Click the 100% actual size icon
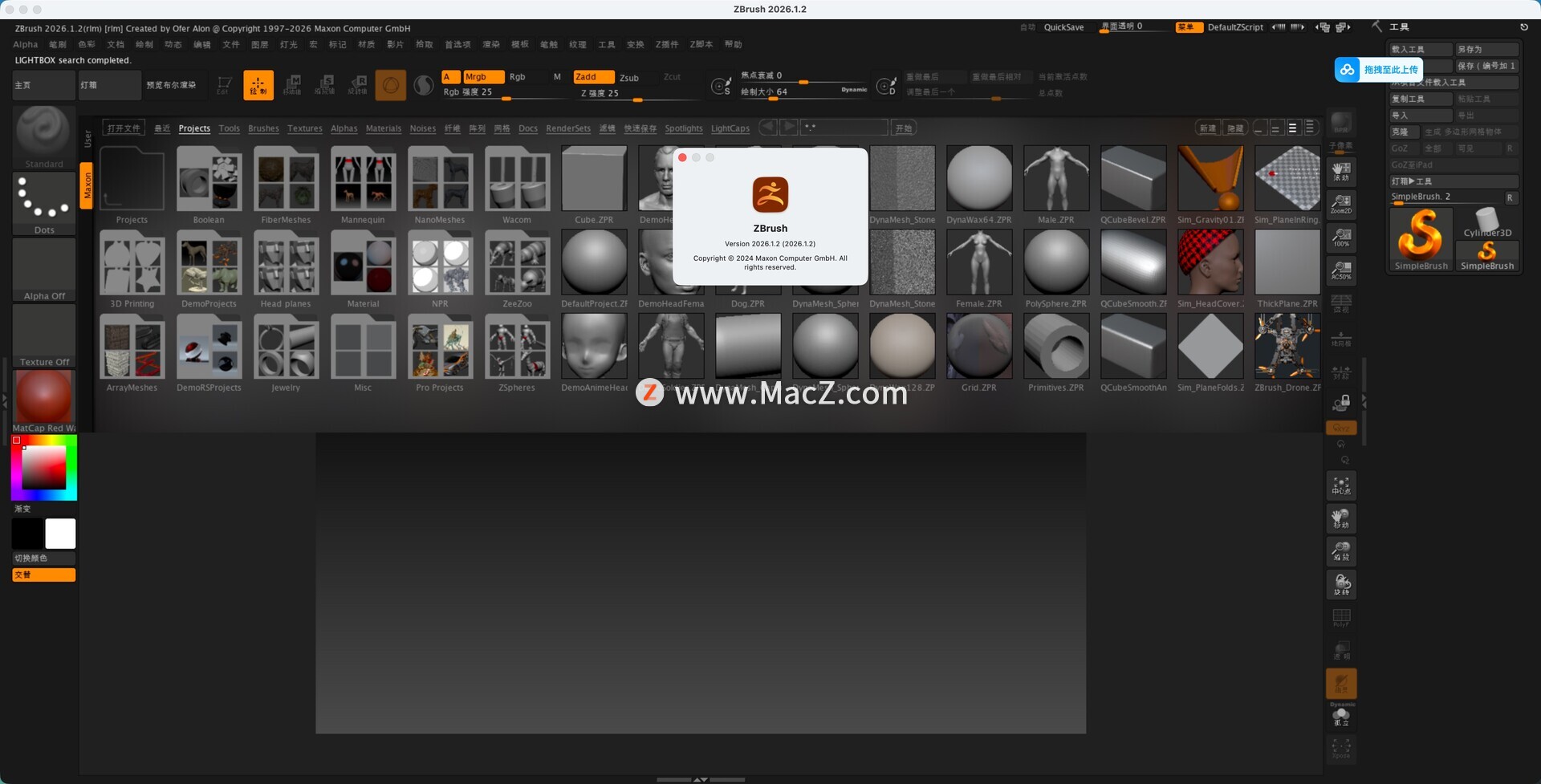Screen dimensions: 1541x784 1340,237
